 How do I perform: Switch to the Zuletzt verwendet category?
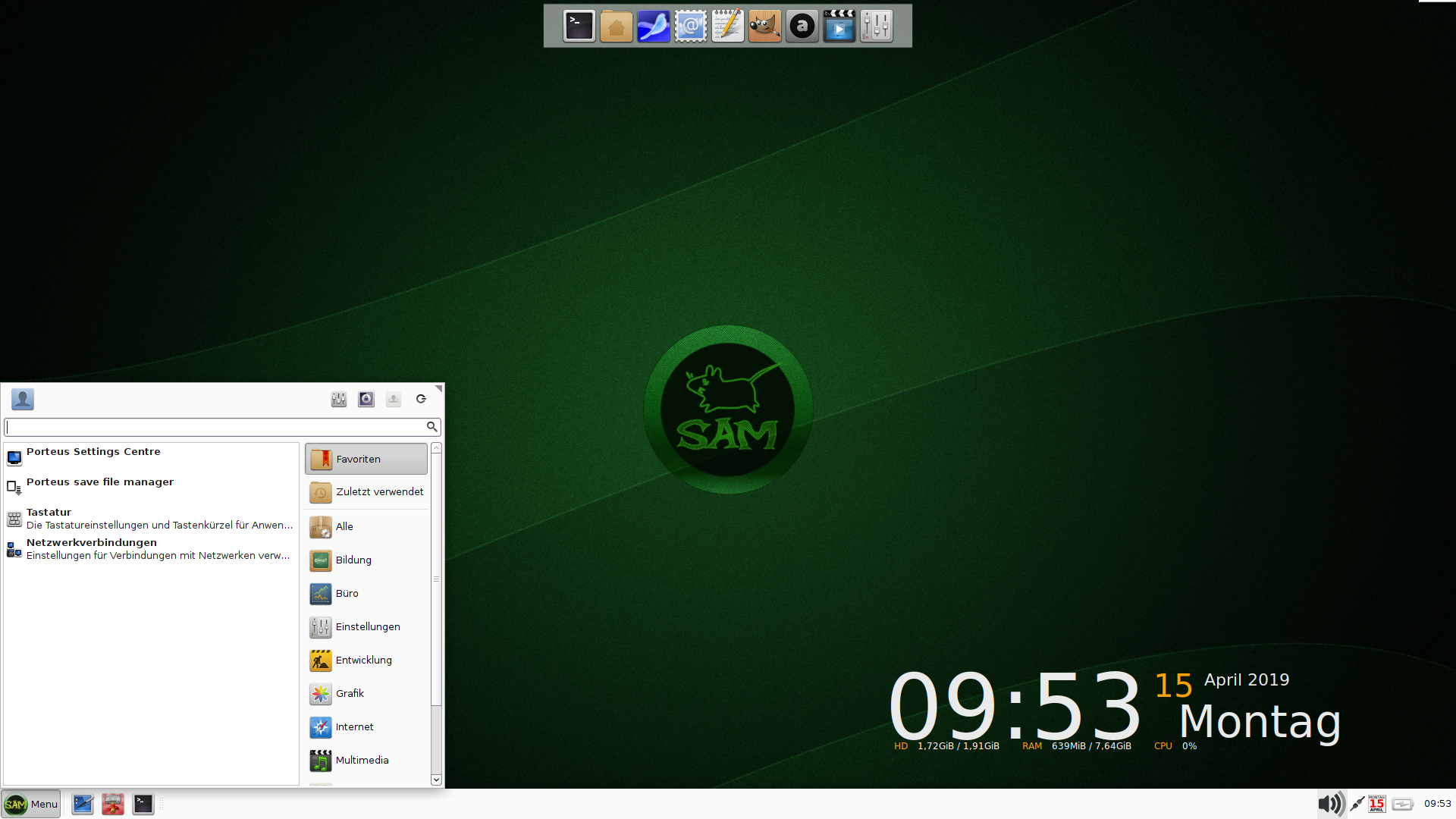[x=366, y=492]
